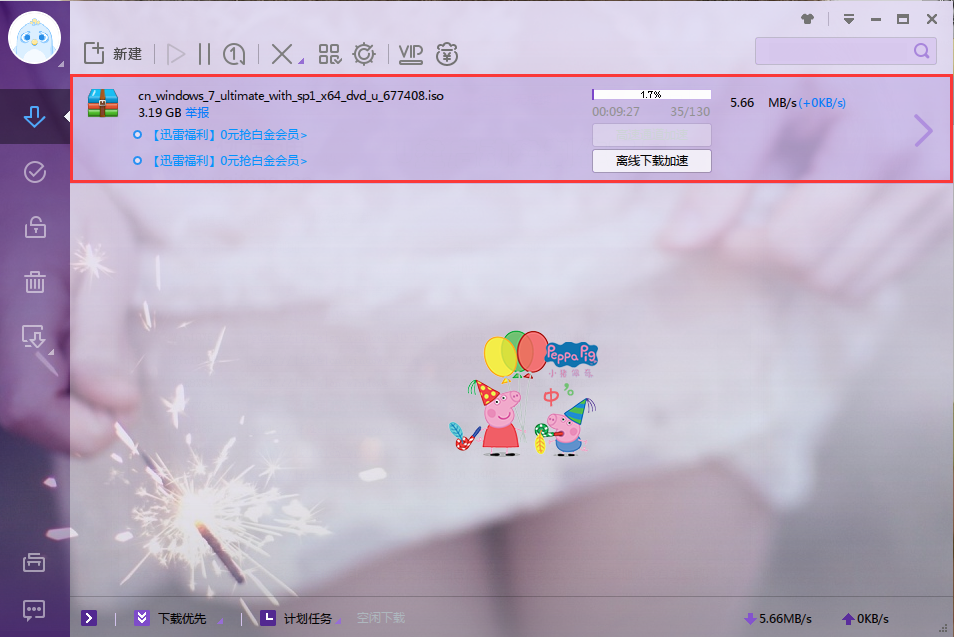Image resolution: width=954 pixels, height=637 pixels.
Task: Click the skin shirt icon in title bar
Action: coord(808,19)
